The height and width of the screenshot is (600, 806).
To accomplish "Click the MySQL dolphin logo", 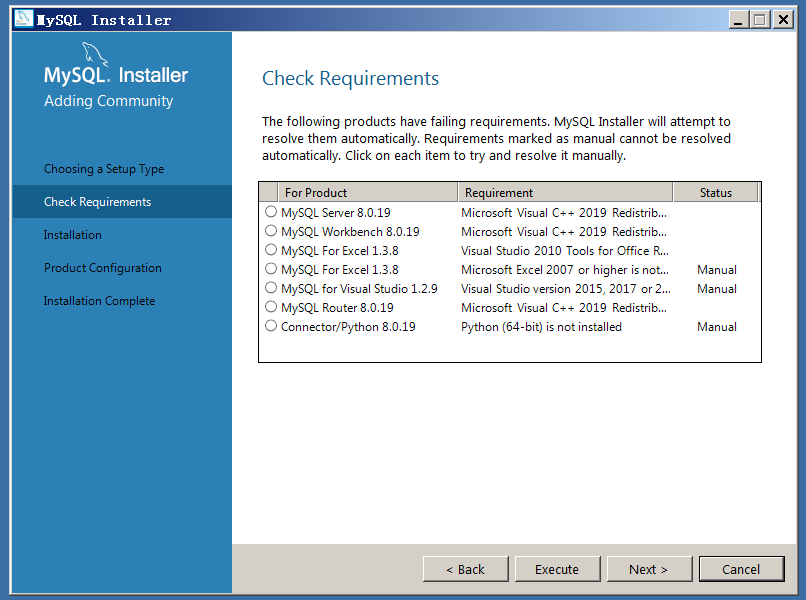I will [x=95, y=54].
